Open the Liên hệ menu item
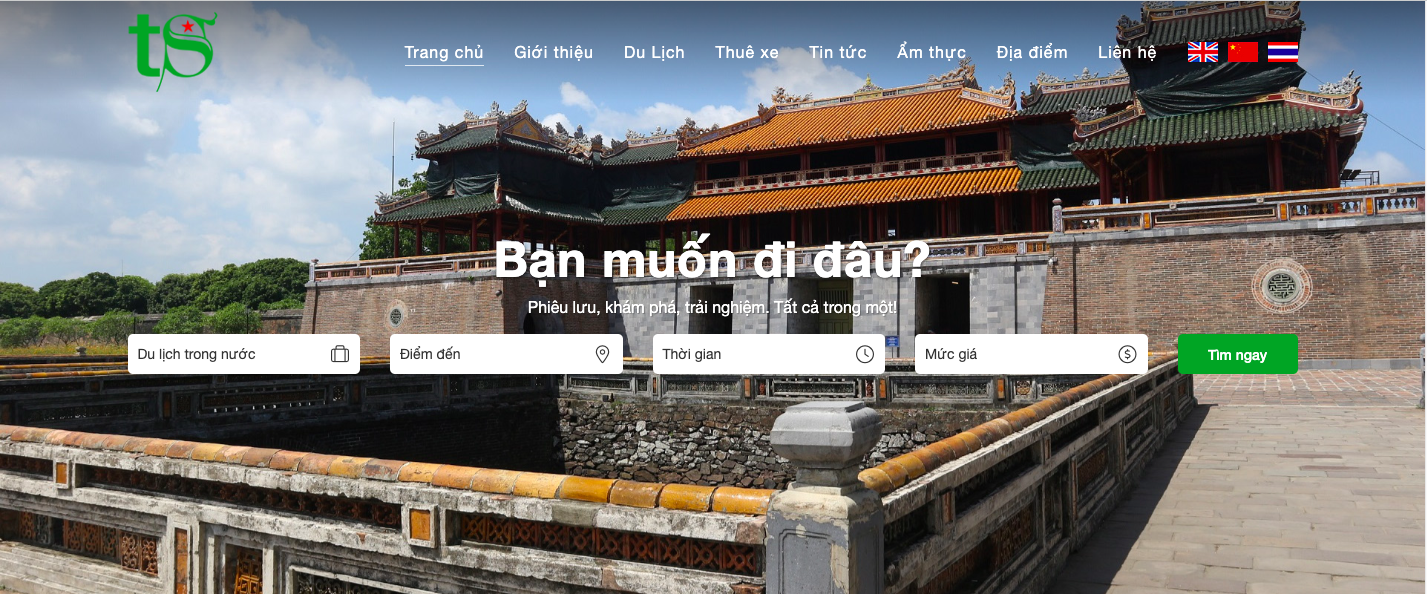 click(x=1127, y=52)
